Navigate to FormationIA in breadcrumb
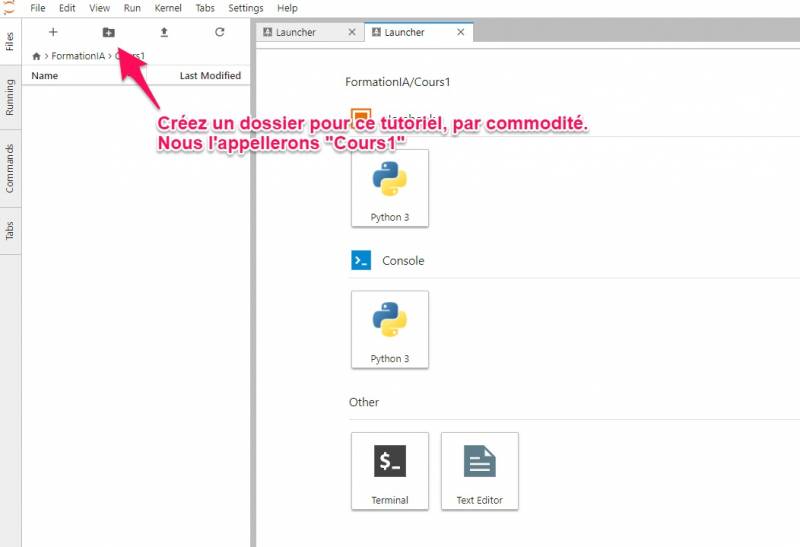The image size is (800, 547). pyautogui.click(x=79, y=56)
